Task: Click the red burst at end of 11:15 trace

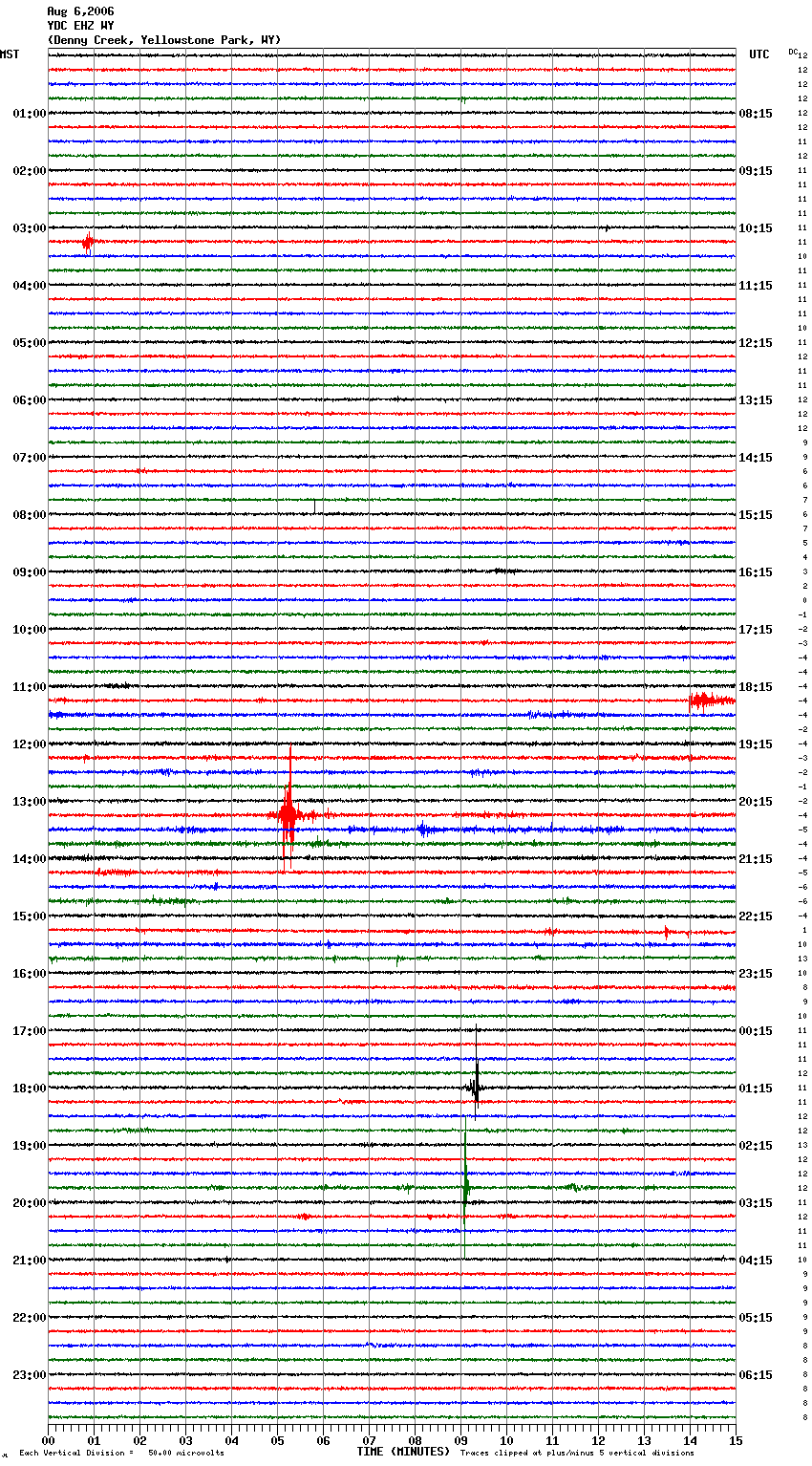Action: pyautogui.click(x=712, y=701)
